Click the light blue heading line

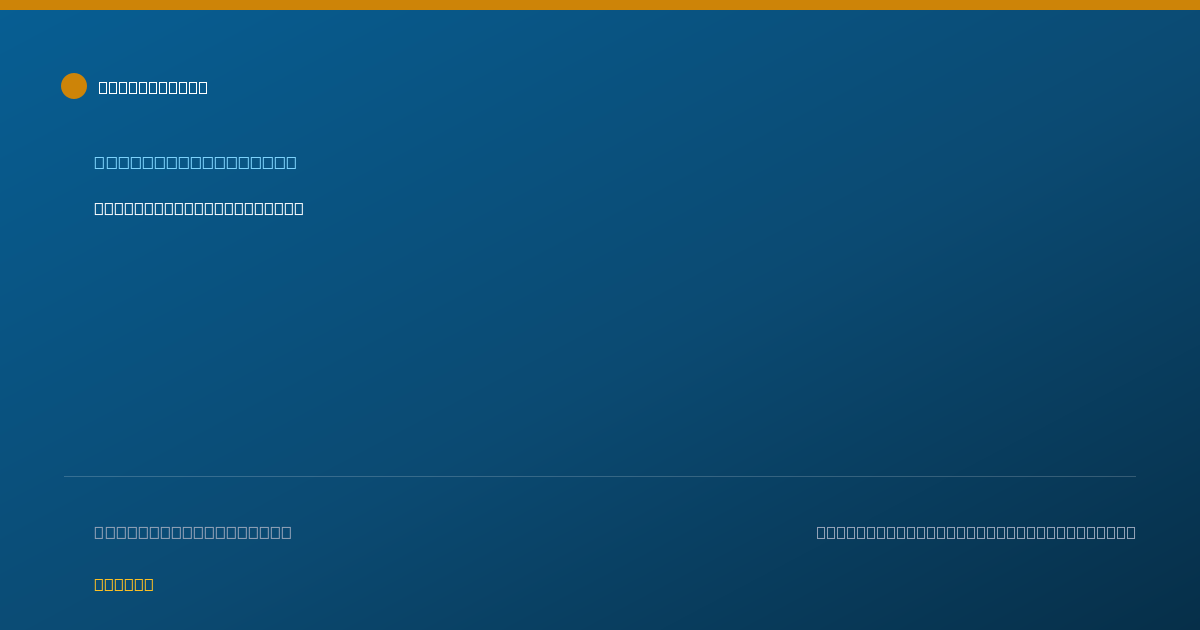(195, 162)
